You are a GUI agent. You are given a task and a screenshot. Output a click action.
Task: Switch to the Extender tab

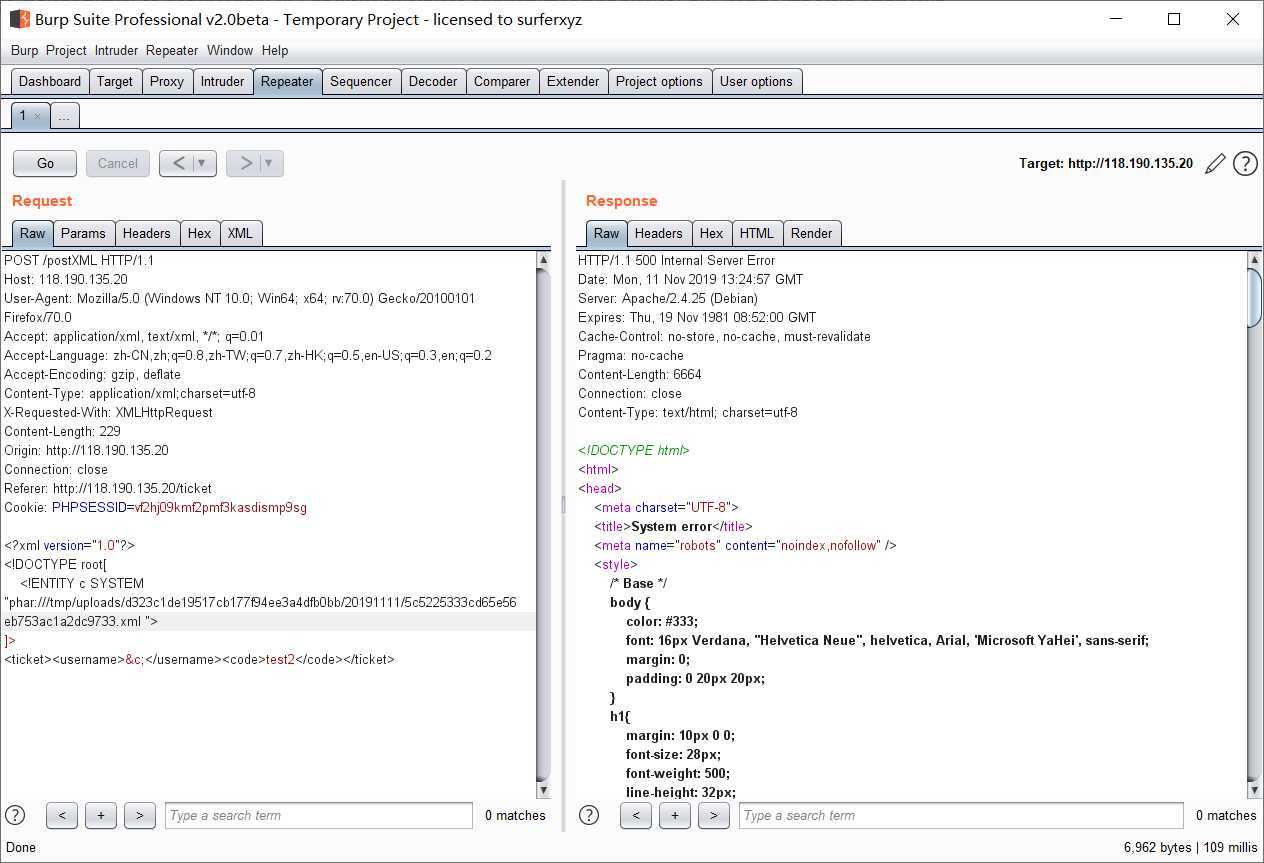coord(573,81)
